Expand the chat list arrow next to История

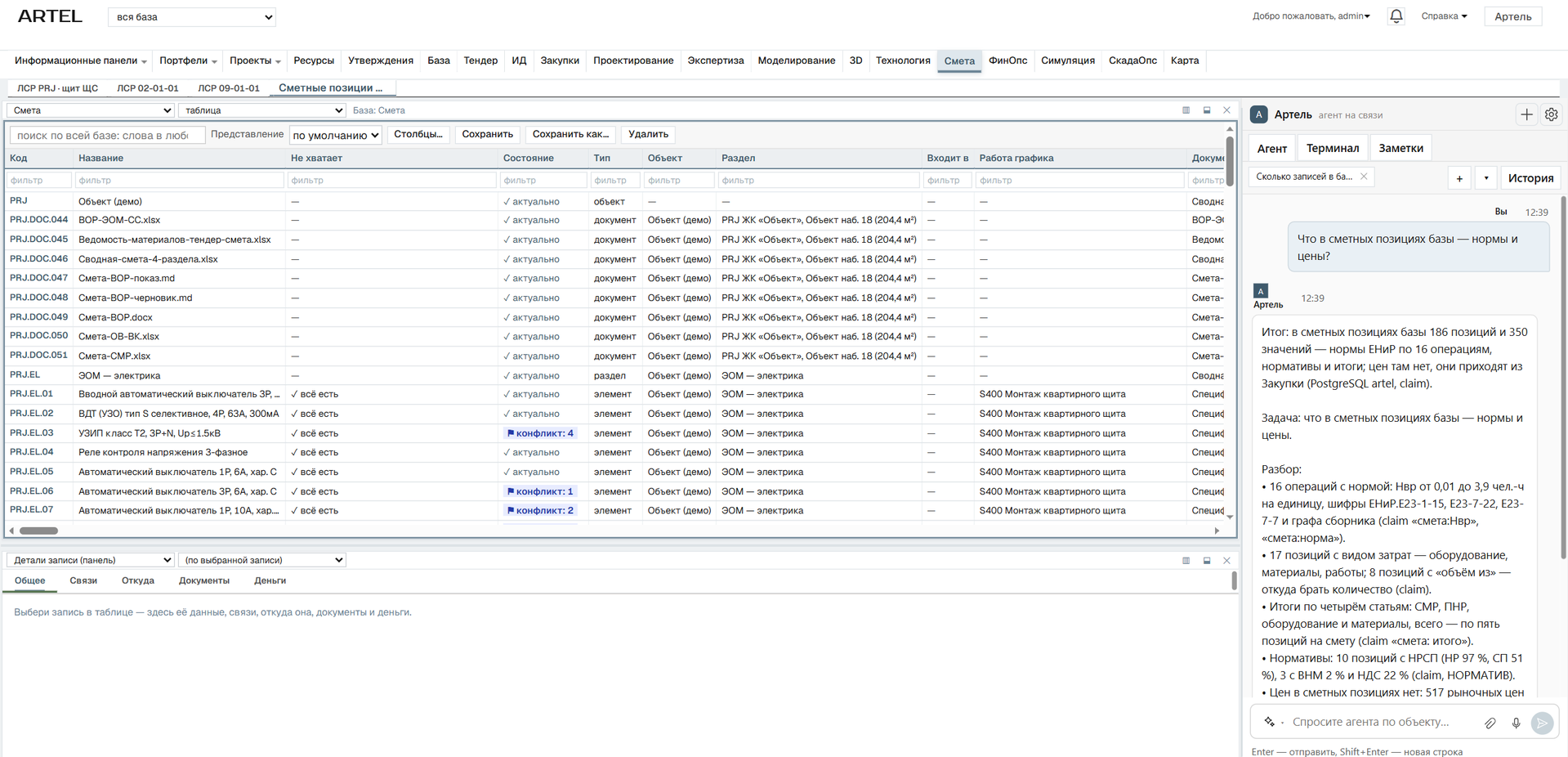point(1485,178)
